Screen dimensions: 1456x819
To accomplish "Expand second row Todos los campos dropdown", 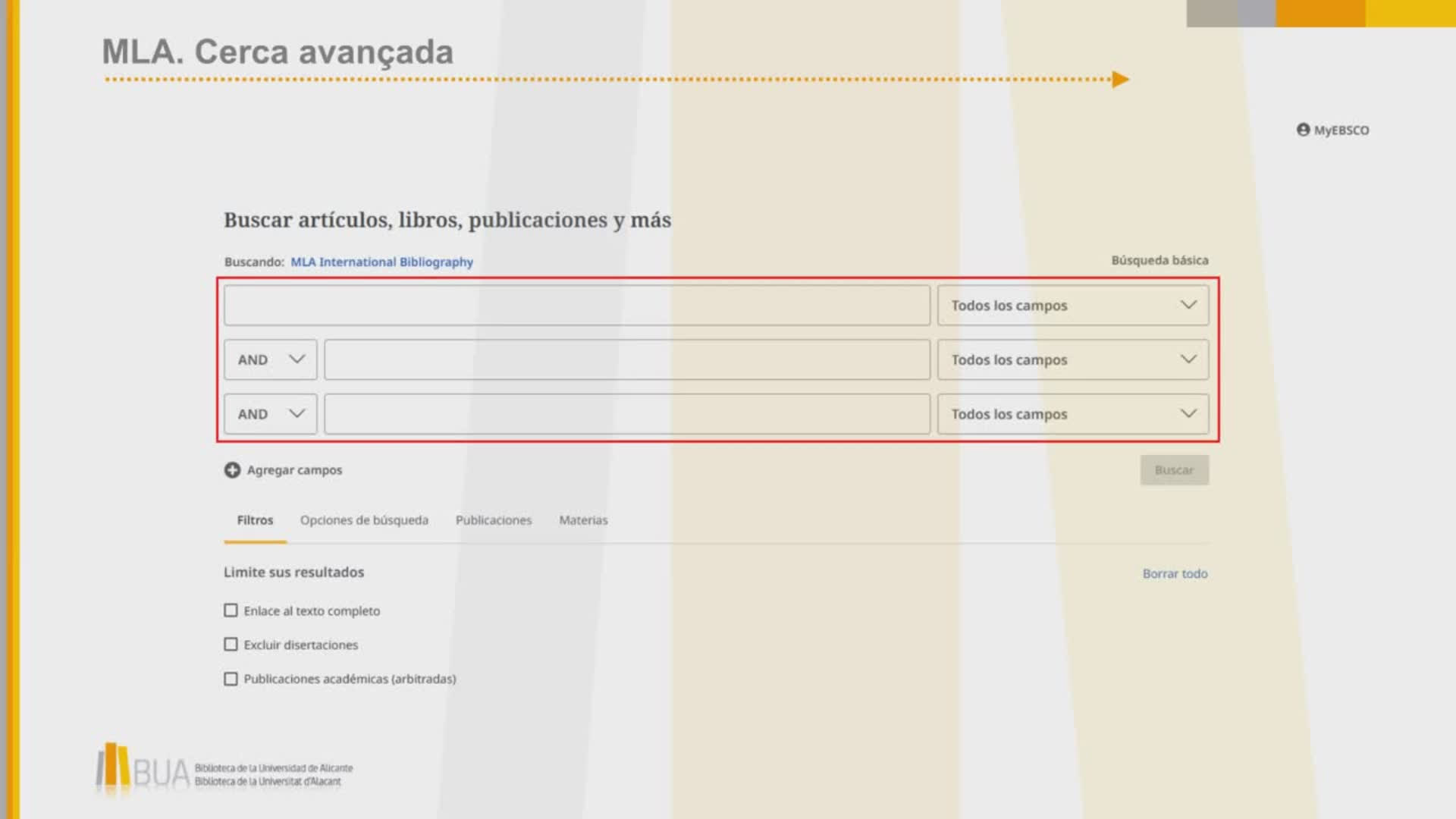I will (x=1072, y=359).
